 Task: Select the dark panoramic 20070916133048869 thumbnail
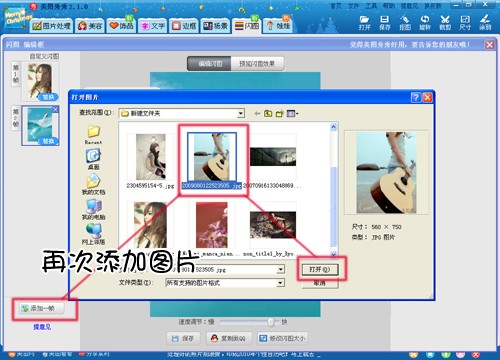(x=273, y=157)
